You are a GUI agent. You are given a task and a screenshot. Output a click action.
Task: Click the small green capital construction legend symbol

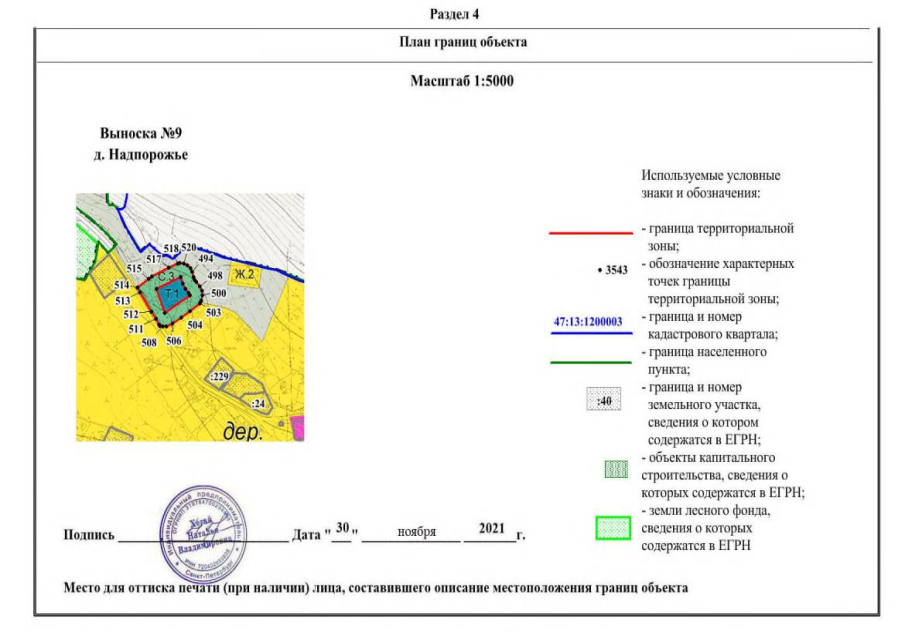[x=619, y=469]
